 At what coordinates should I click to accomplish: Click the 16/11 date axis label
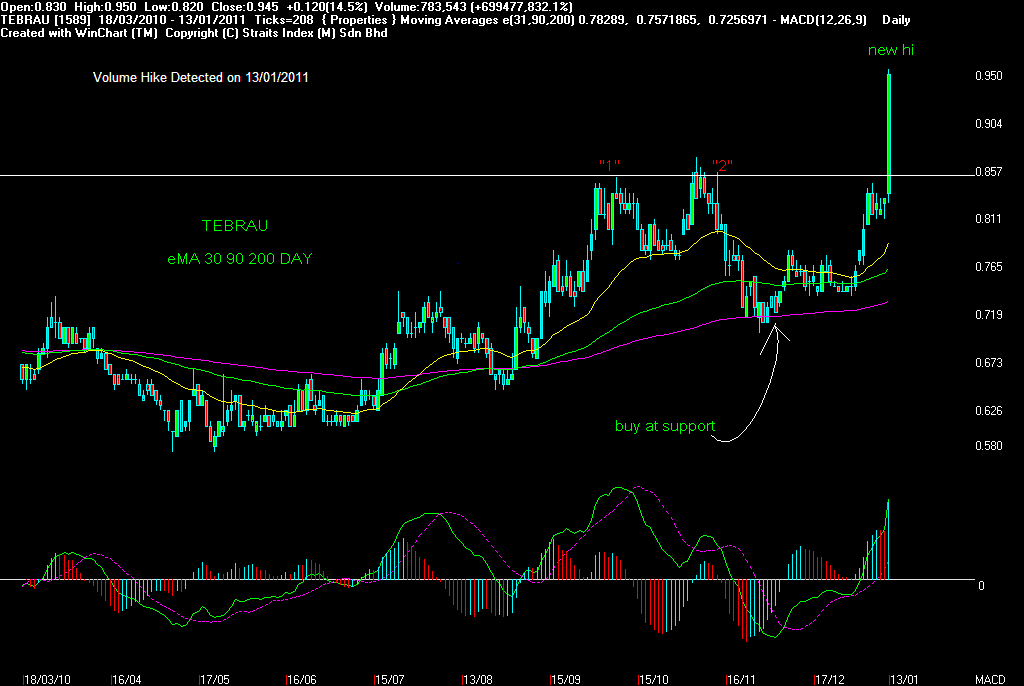[x=741, y=680]
